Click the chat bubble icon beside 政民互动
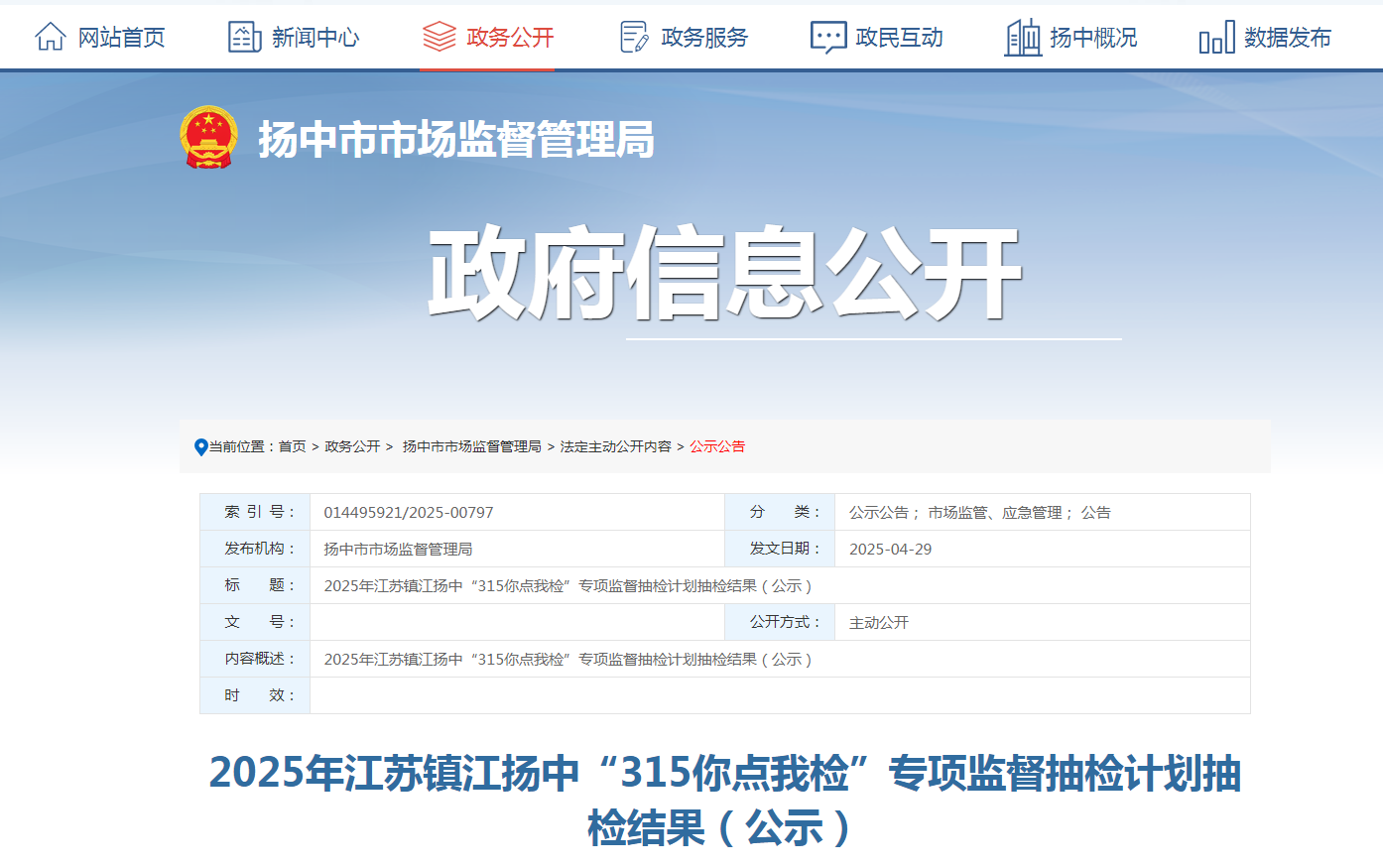The height and width of the screenshot is (868, 1383). coord(828,38)
